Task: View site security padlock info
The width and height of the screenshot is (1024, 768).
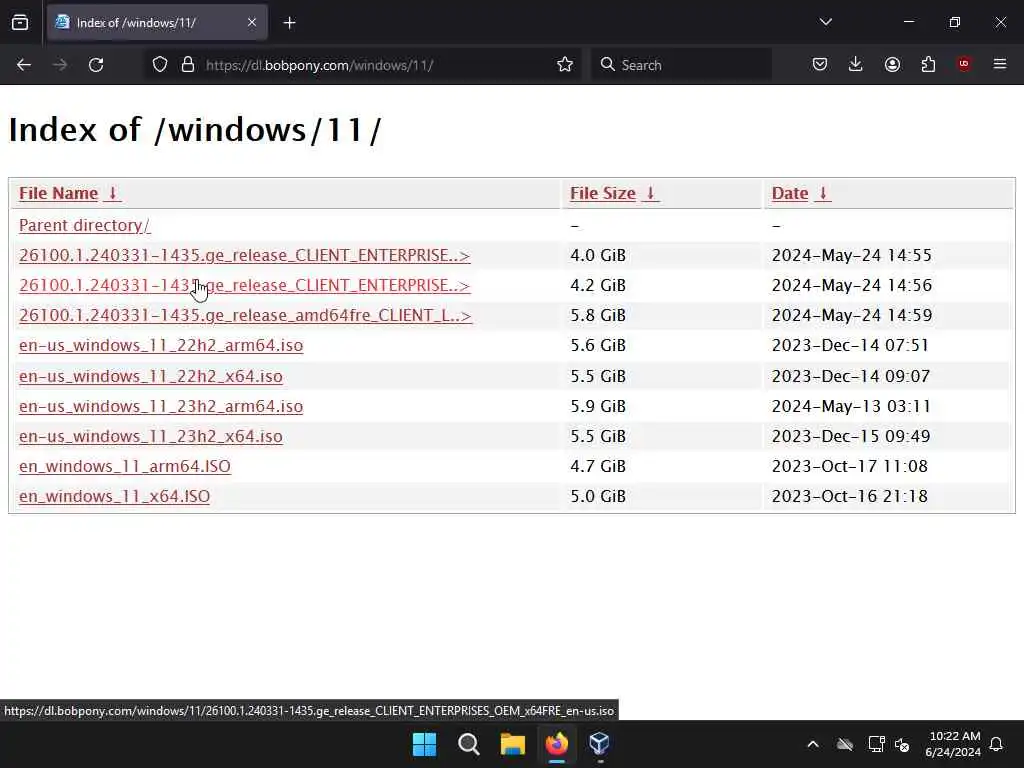Action: (x=188, y=65)
